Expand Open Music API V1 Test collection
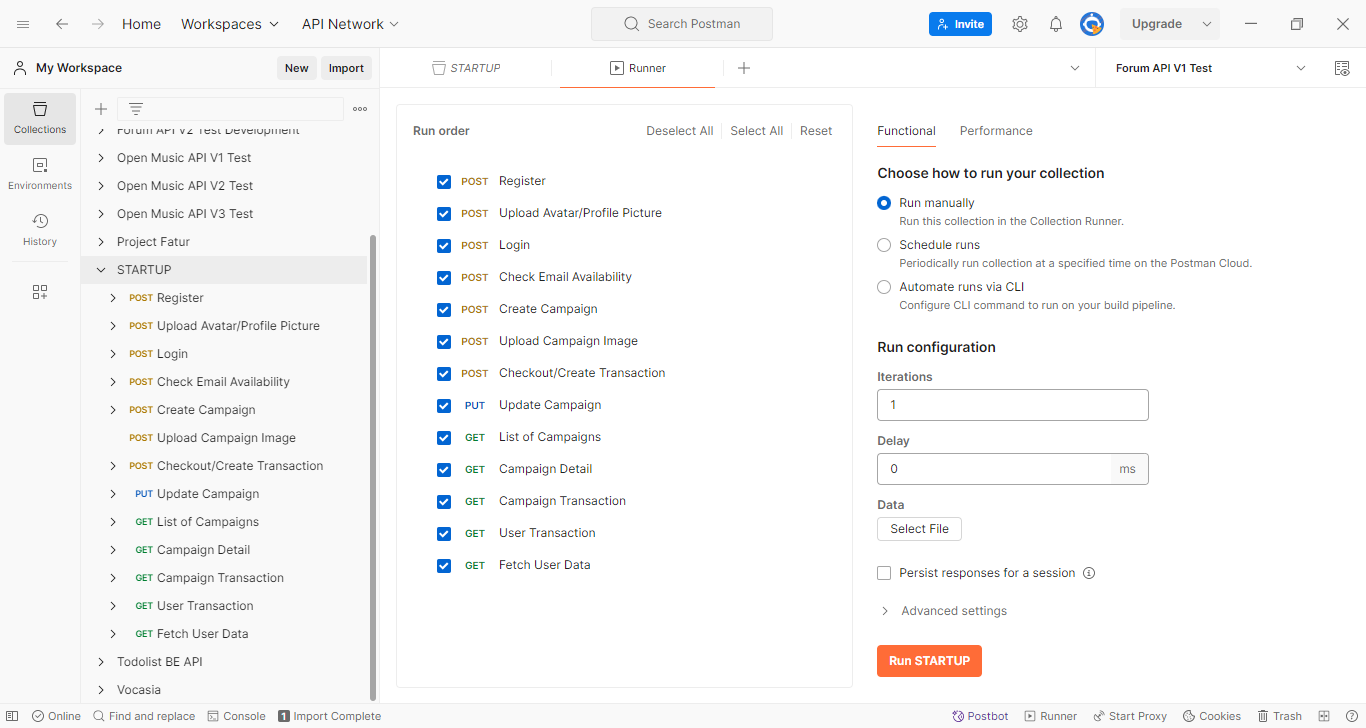1366x728 pixels. (x=101, y=158)
